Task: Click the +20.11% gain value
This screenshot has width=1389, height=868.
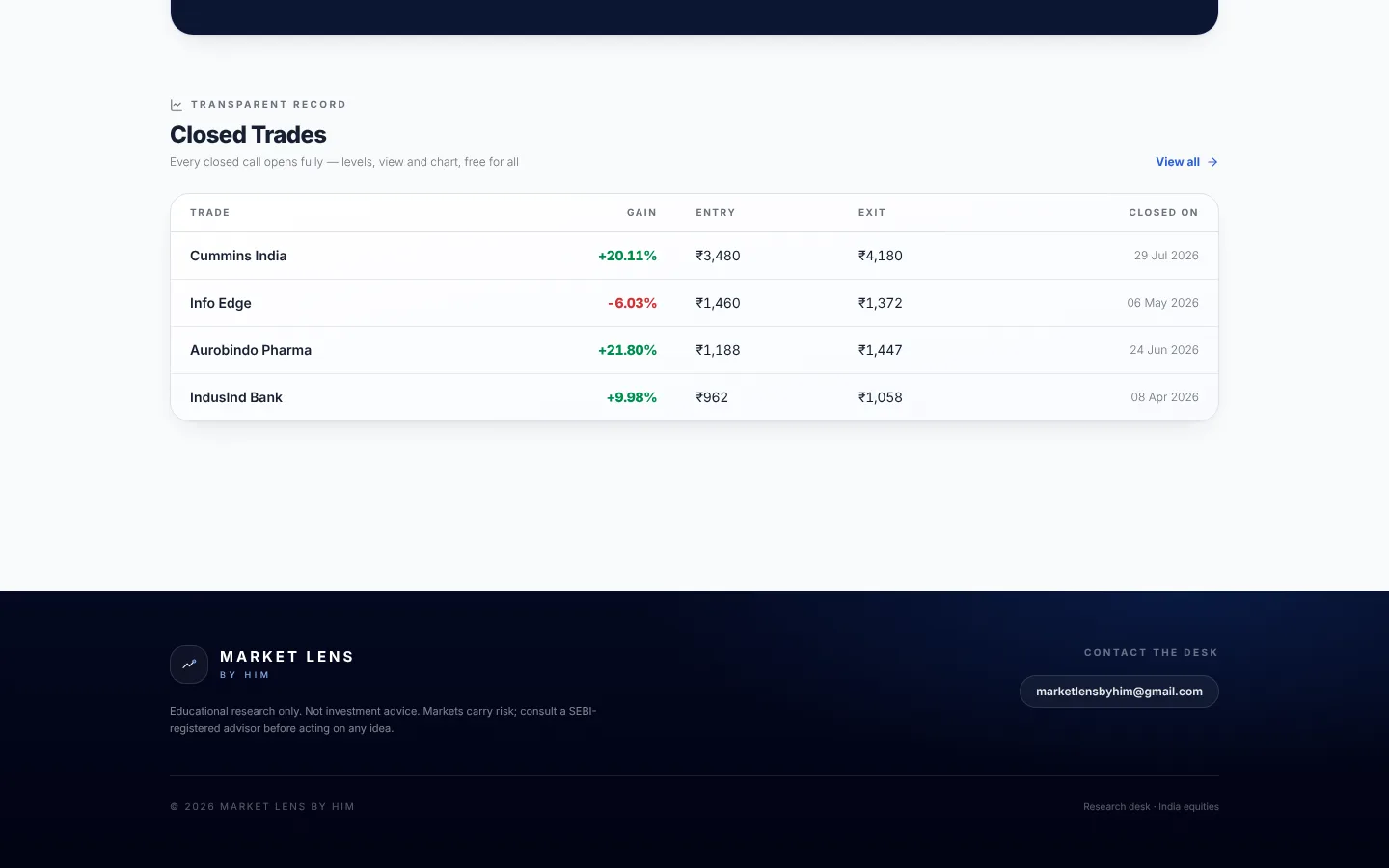Action: [627, 256]
